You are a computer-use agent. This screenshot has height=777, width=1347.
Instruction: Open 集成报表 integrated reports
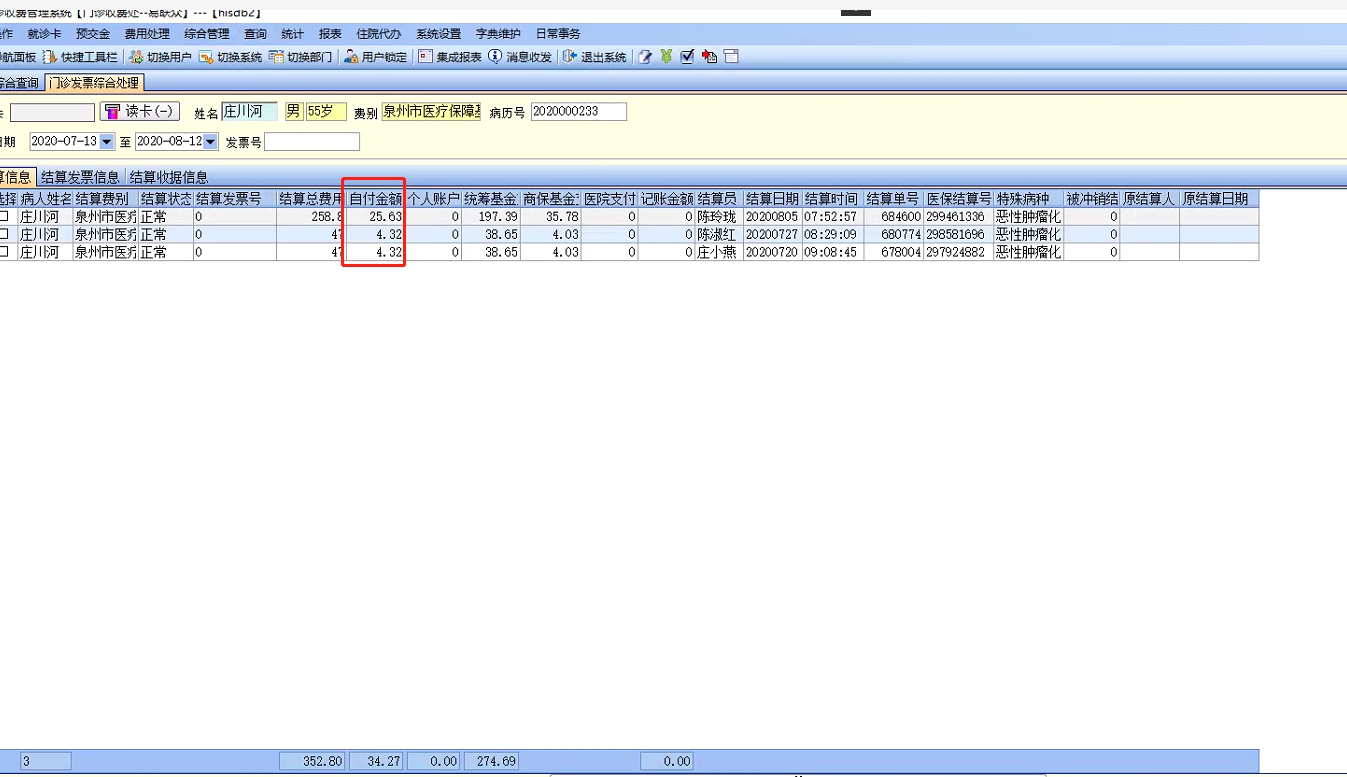coord(450,57)
